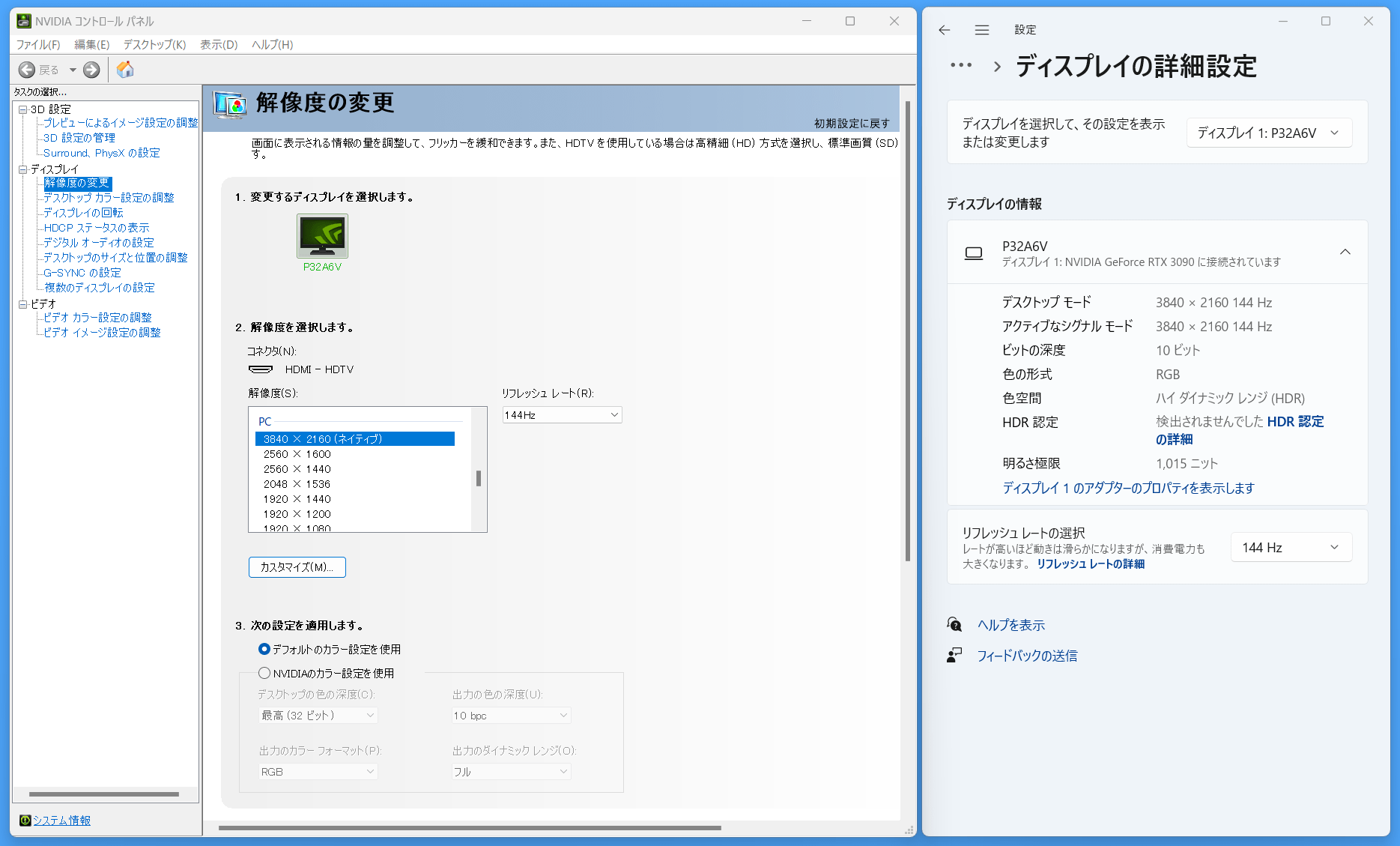Open HDCP ステータスの表示

click(97, 228)
